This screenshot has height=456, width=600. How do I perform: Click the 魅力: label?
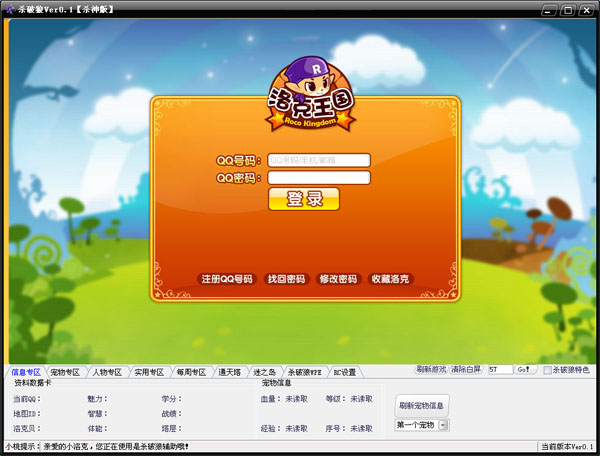(x=98, y=399)
